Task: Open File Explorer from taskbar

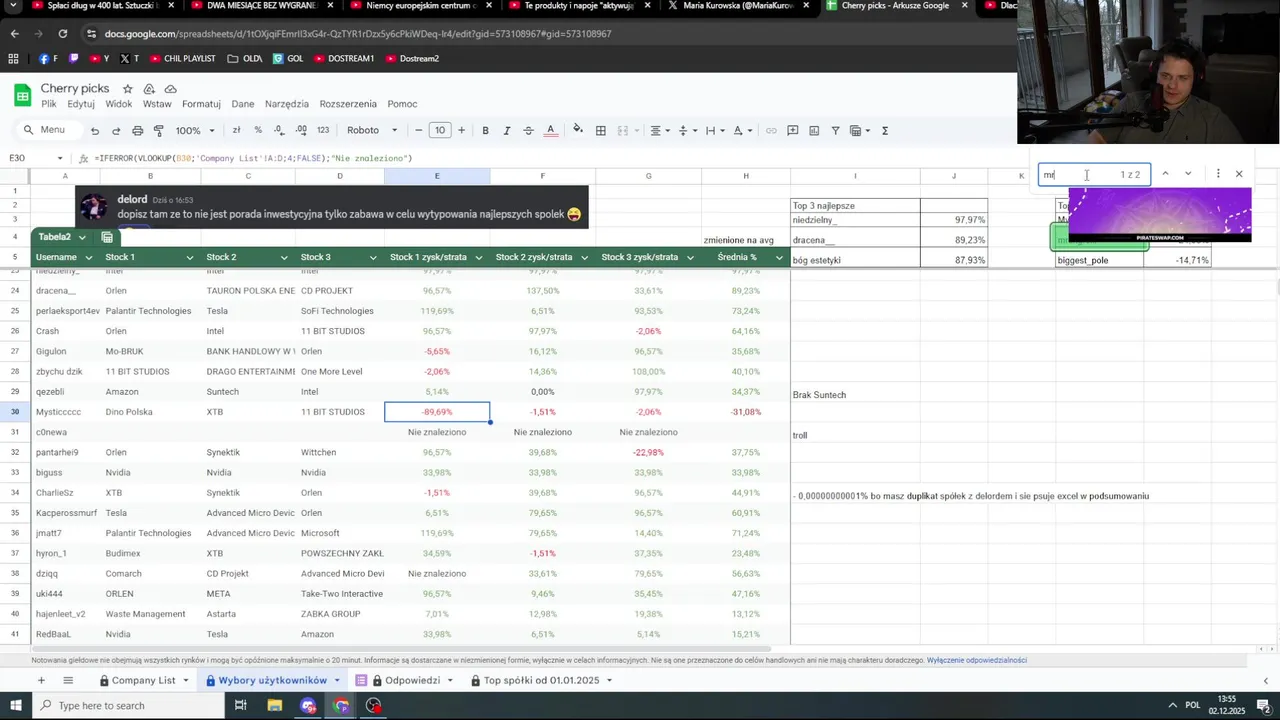Action: click(x=274, y=705)
